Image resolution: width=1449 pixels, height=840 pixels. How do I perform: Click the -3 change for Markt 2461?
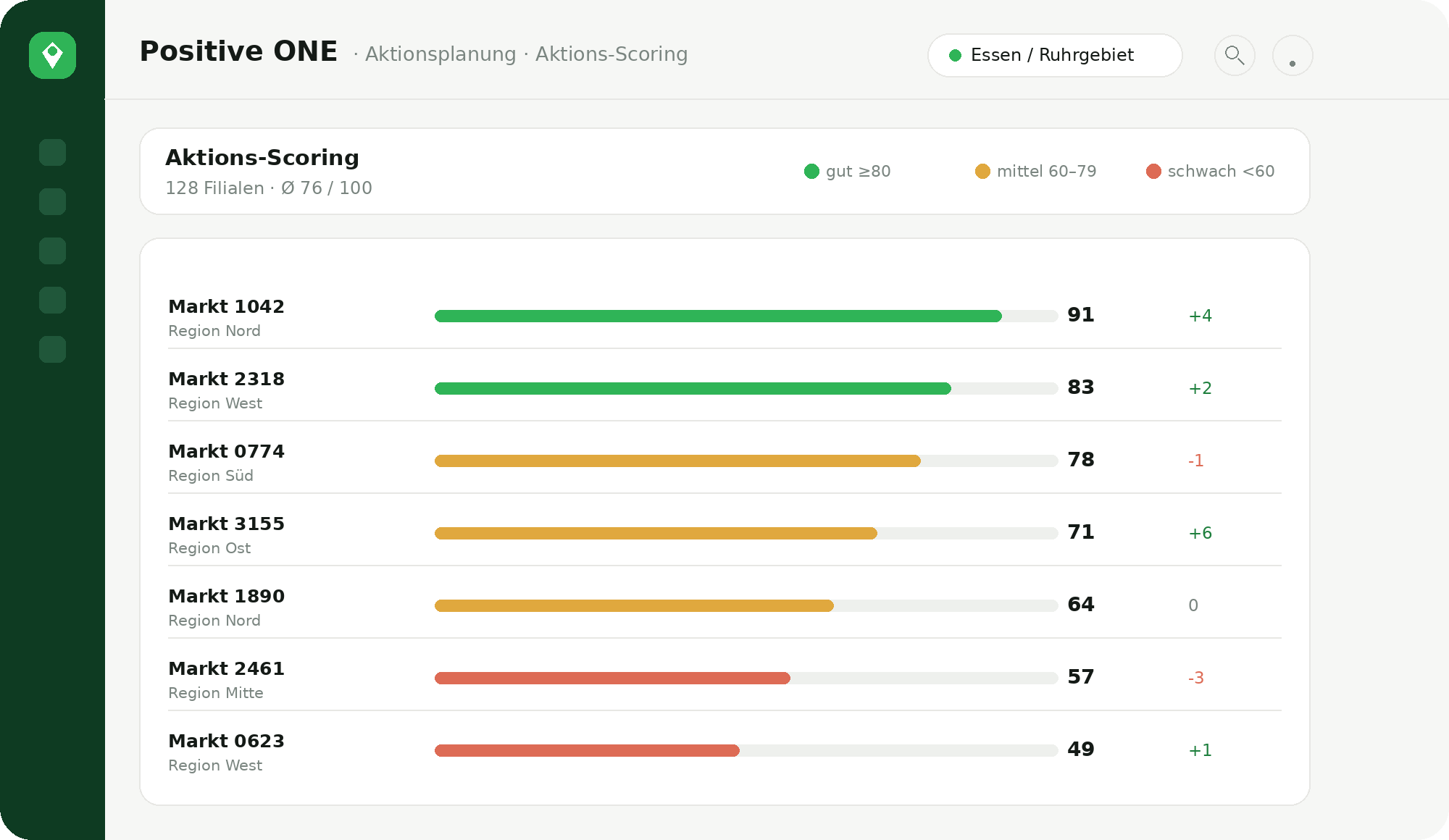pyautogui.click(x=1196, y=678)
